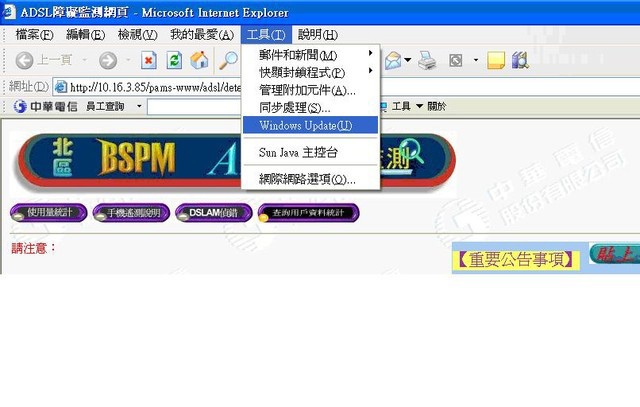
Task: Refresh the page with green arrows icon
Action: (174, 60)
